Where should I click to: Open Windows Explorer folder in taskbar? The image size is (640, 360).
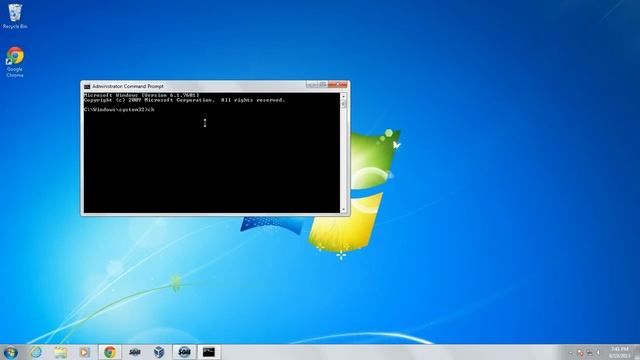60,352
